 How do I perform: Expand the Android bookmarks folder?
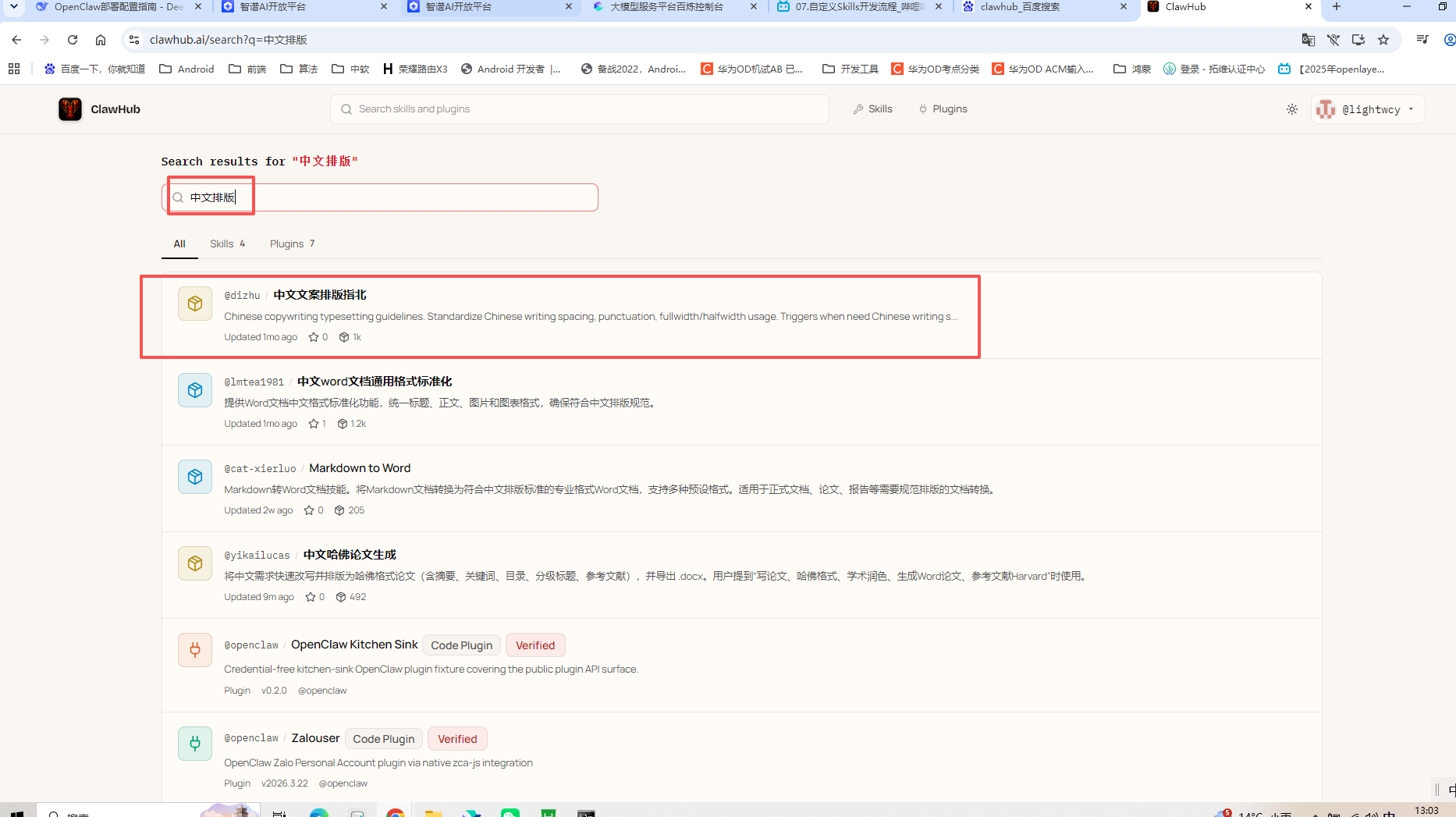tap(186, 69)
